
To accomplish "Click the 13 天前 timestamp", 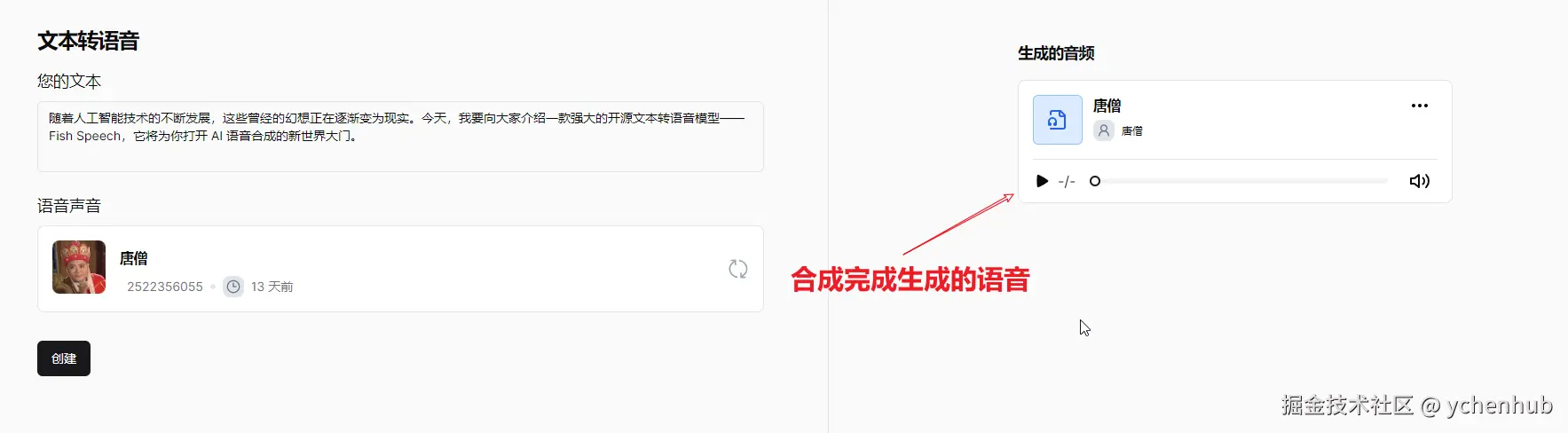I will (272, 287).
